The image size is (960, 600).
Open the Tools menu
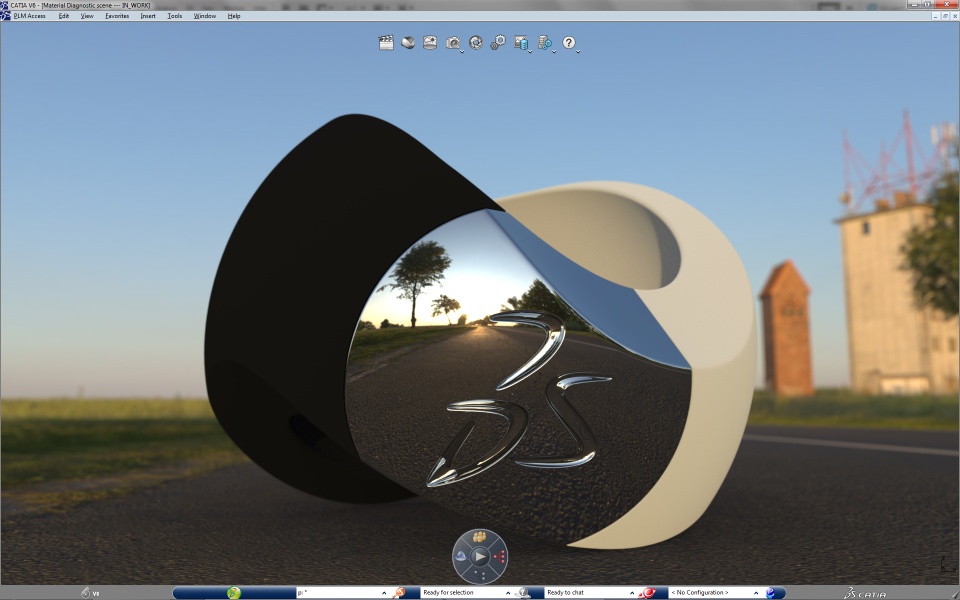point(174,16)
